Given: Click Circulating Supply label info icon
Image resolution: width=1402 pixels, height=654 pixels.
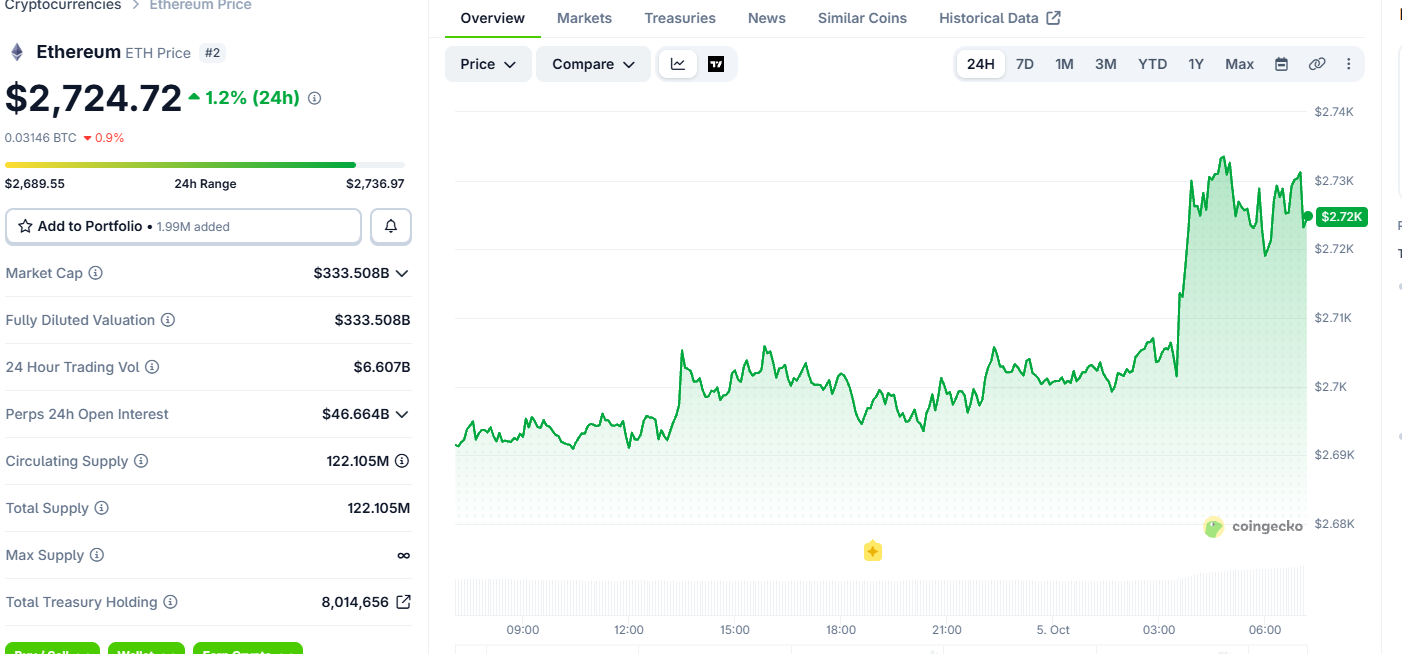Looking at the screenshot, I should click(x=141, y=461).
